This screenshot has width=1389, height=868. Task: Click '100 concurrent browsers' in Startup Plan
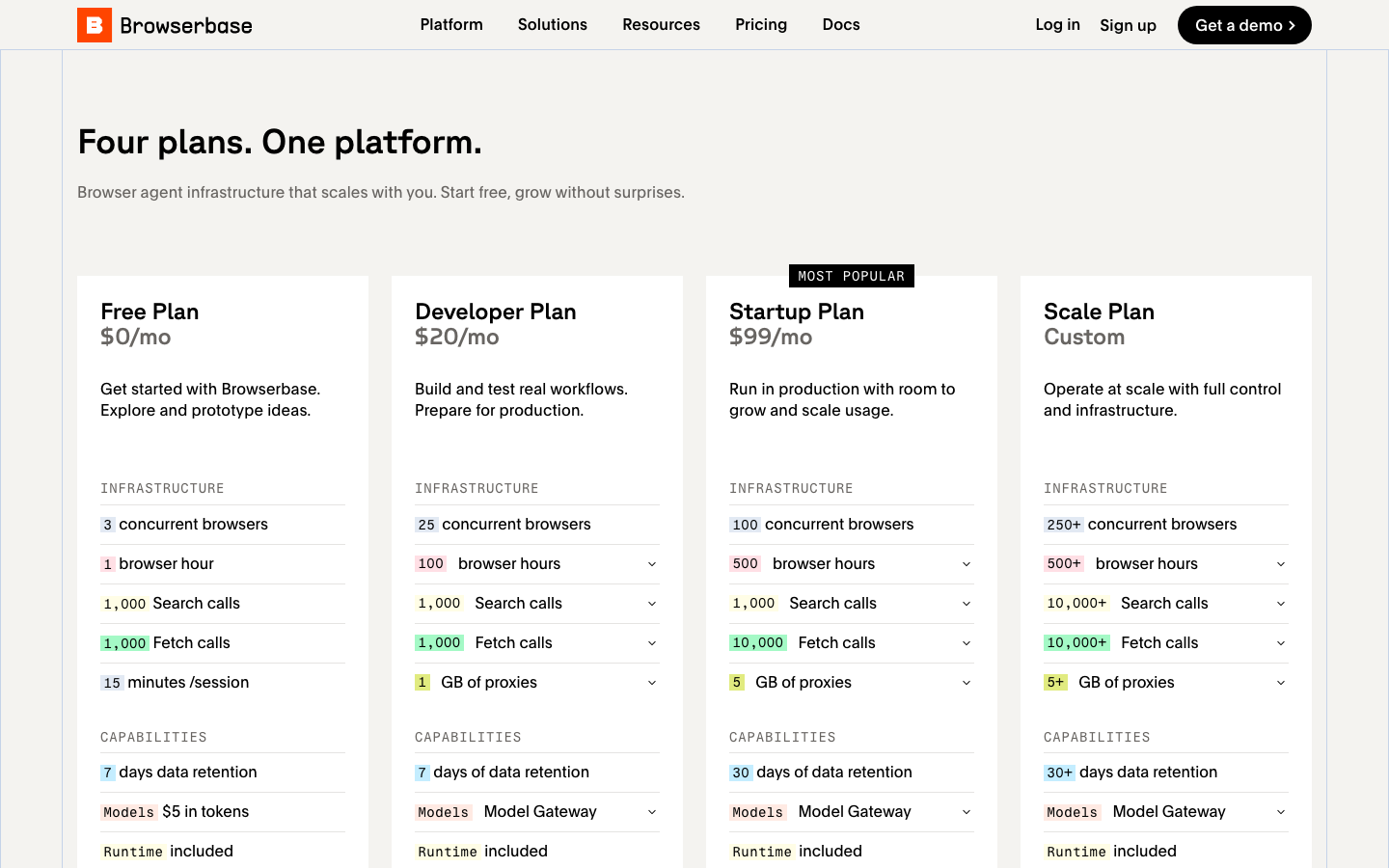click(822, 525)
